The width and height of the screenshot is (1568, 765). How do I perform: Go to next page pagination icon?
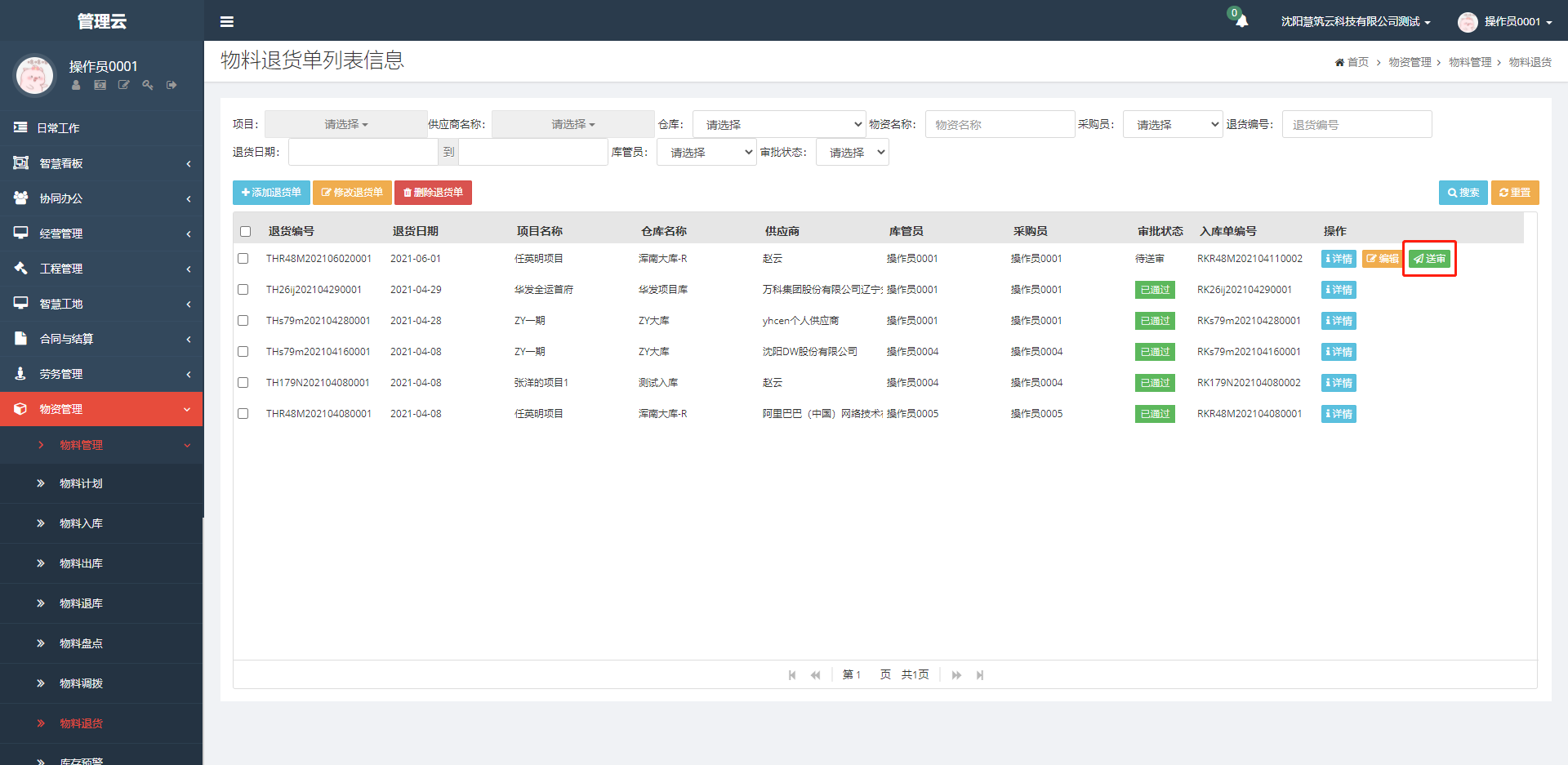956,675
